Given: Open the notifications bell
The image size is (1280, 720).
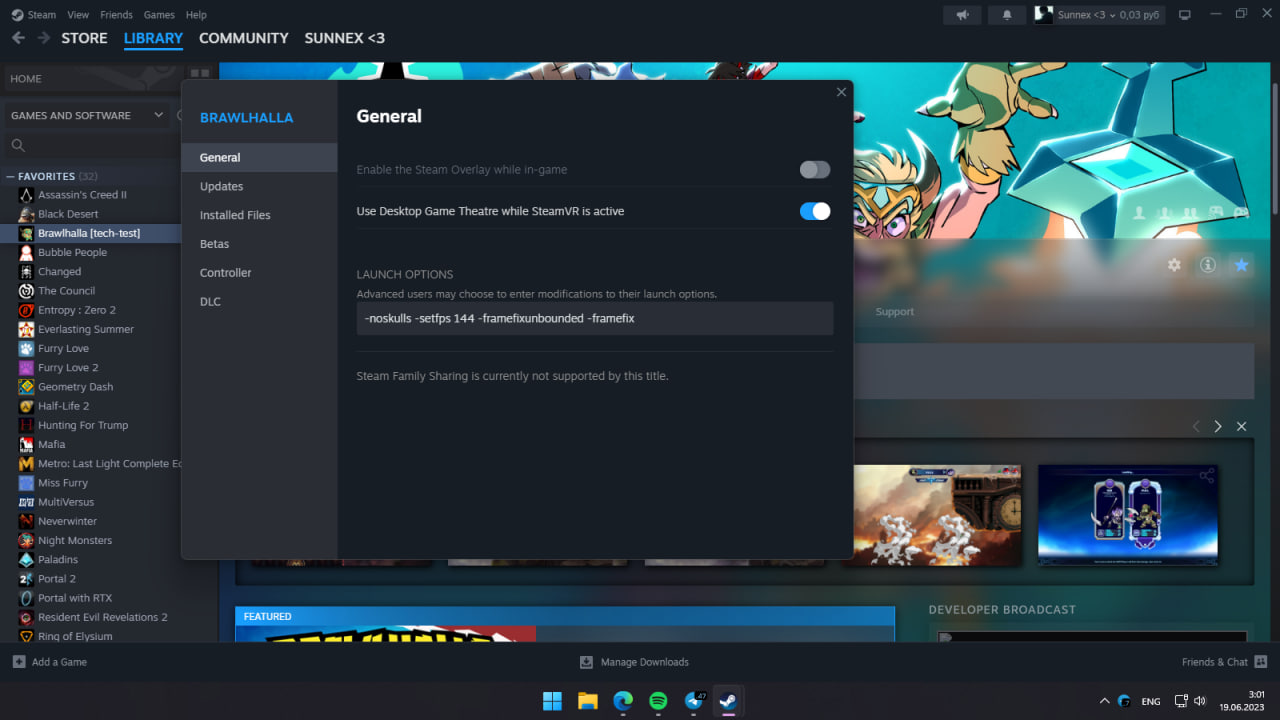Looking at the screenshot, I should point(1007,15).
